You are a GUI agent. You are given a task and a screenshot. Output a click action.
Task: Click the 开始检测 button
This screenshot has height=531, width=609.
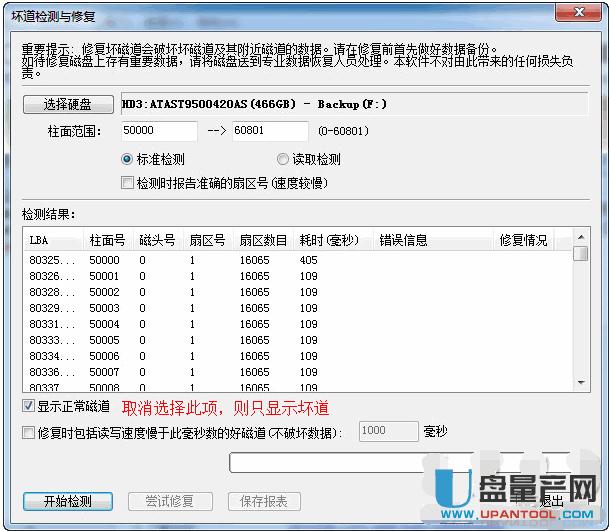pos(67,500)
